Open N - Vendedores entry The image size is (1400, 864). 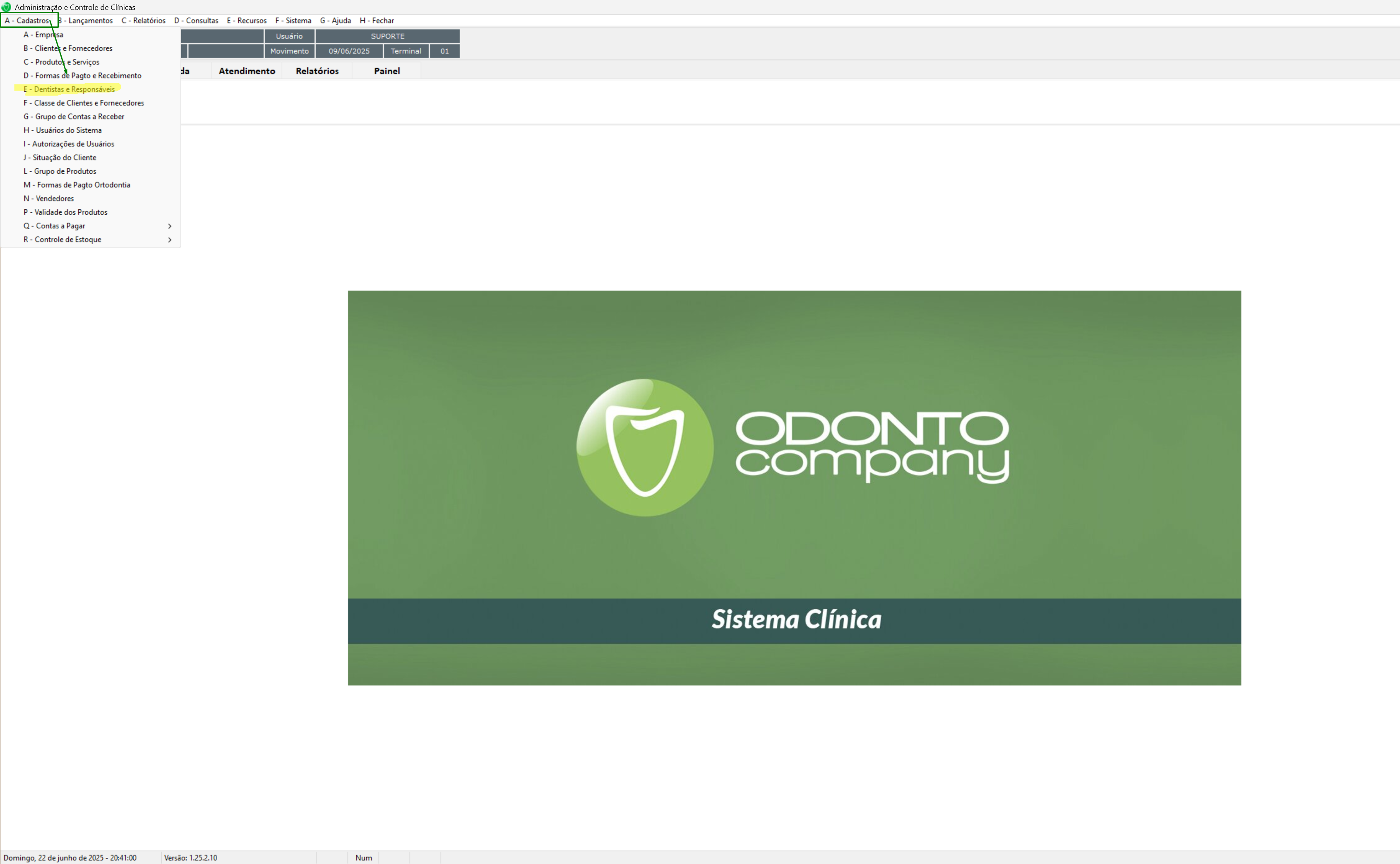point(48,198)
